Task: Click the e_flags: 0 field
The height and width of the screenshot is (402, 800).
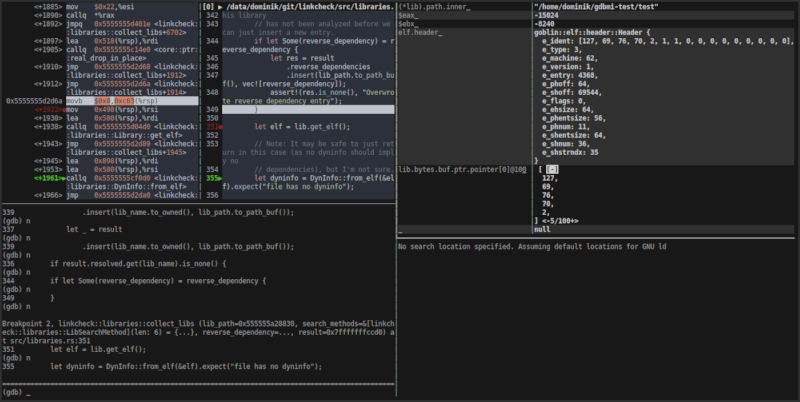Action: [564, 101]
